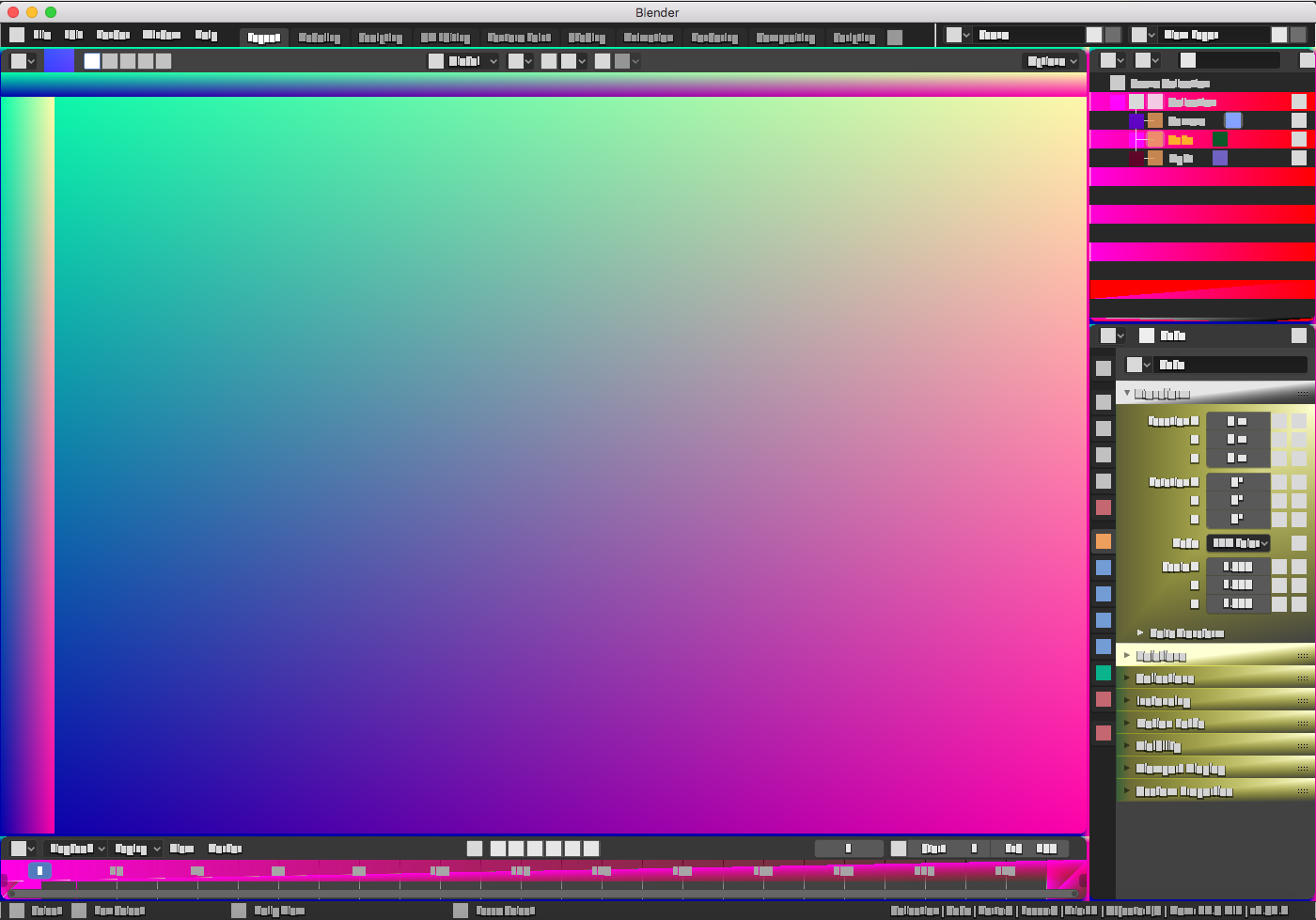The width and height of the screenshot is (1316, 920).
Task: Open the File menu in the top bar
Action: click(x=42, y=35)
